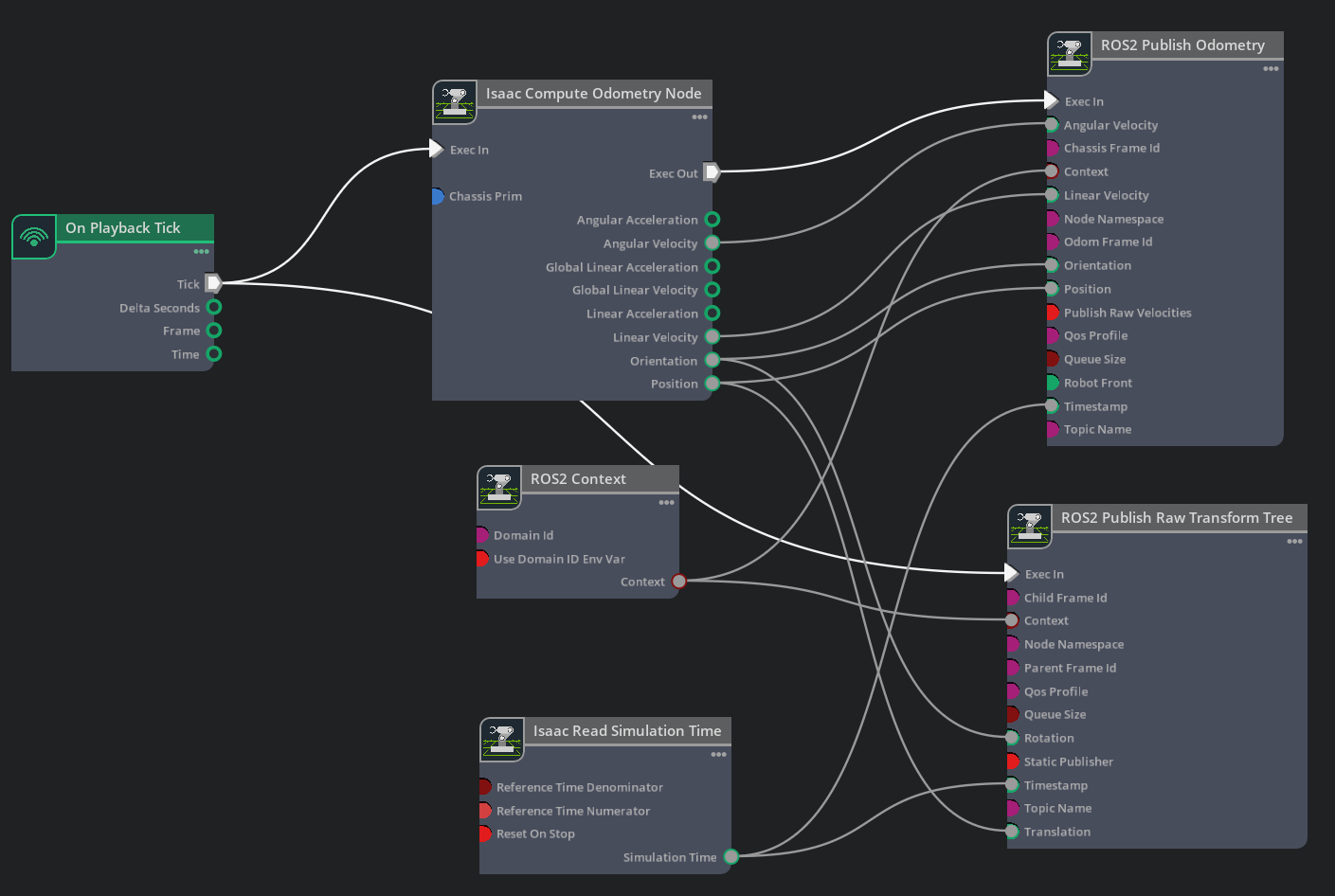1335x896 pixels.
Task: Click the Delta Seconds output port
Action: 214,307
